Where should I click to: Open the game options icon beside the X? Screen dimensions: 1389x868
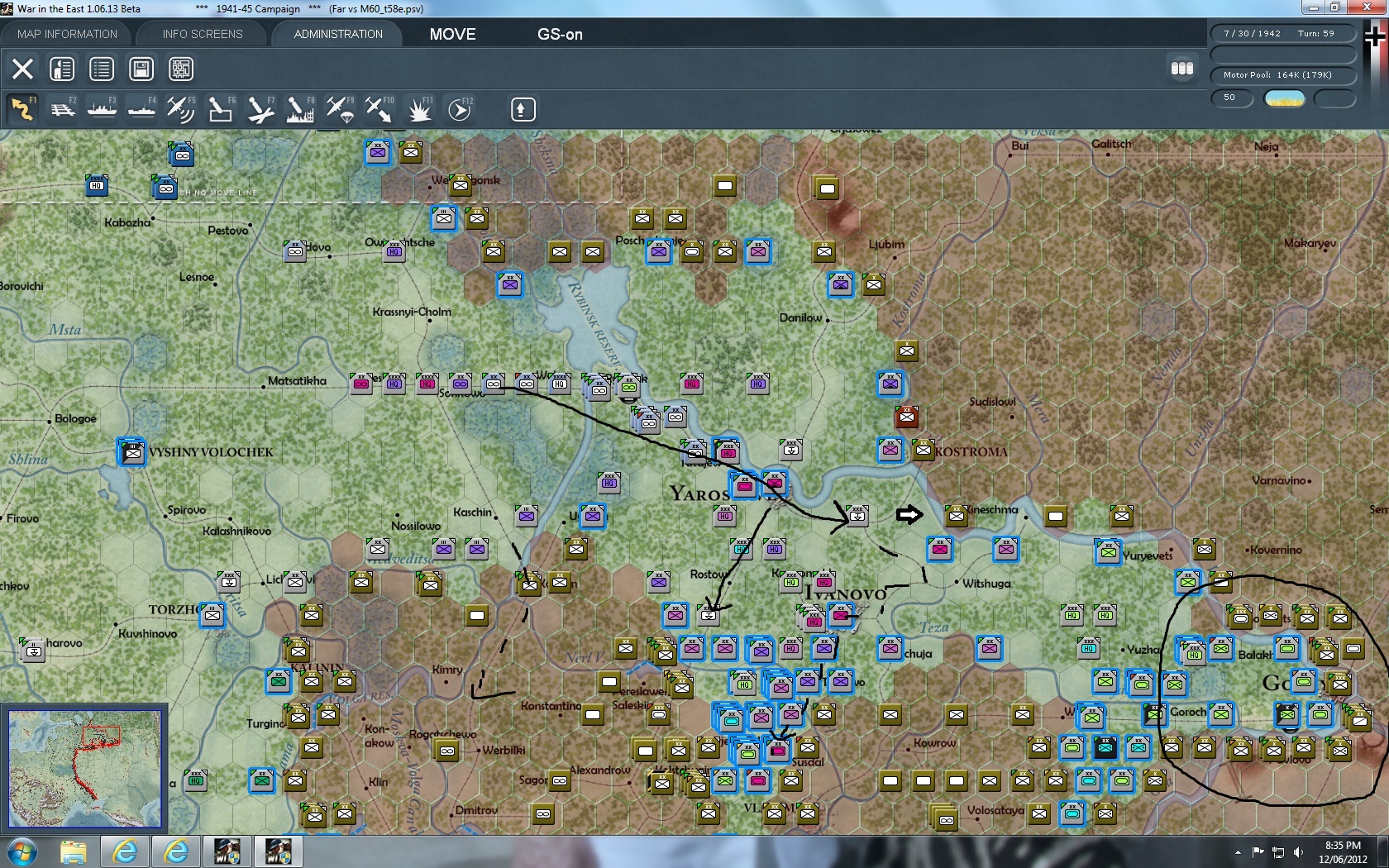coord(62,69)
